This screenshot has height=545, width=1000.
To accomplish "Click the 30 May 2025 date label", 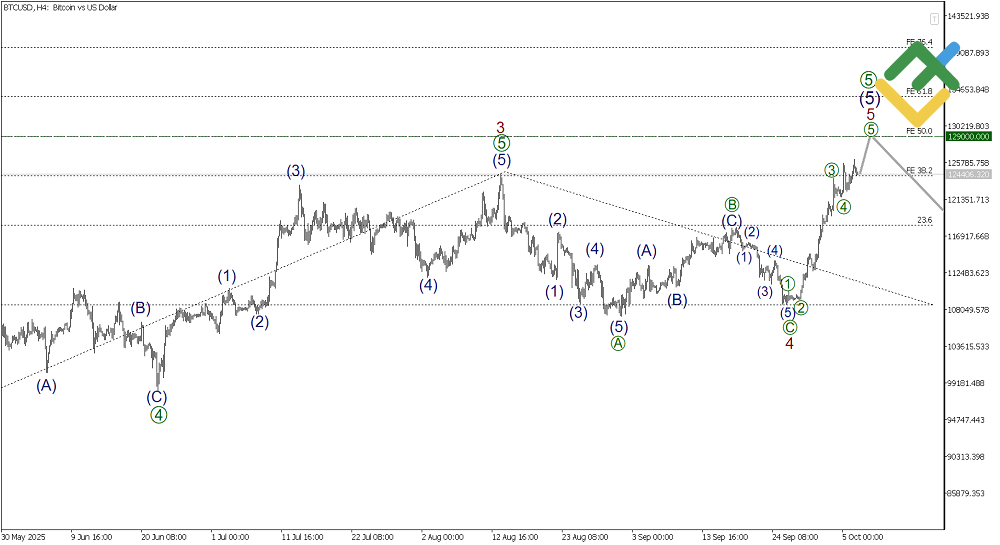I will click(24, 537).
